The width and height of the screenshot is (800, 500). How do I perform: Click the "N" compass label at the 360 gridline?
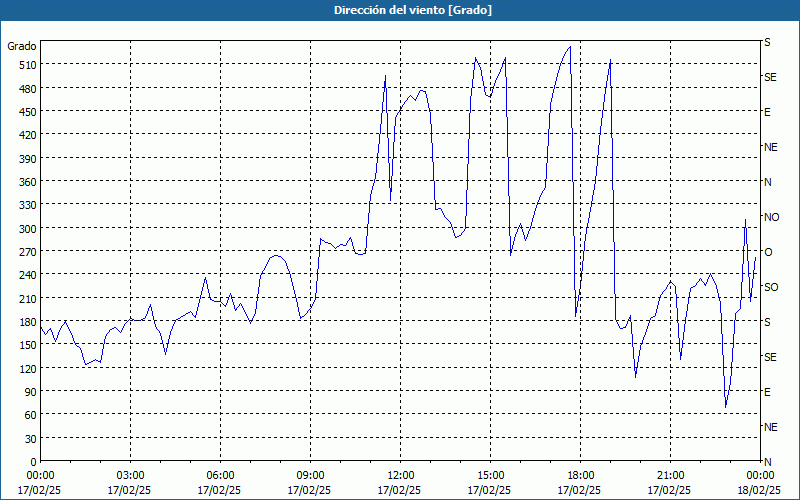768,182
